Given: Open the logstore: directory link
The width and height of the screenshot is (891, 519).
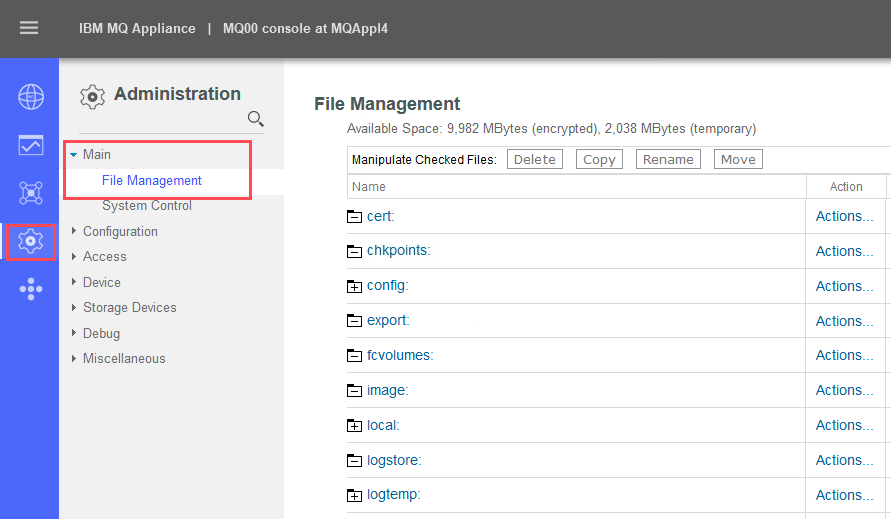Looking at the screenshot, I should coord(394,460).
